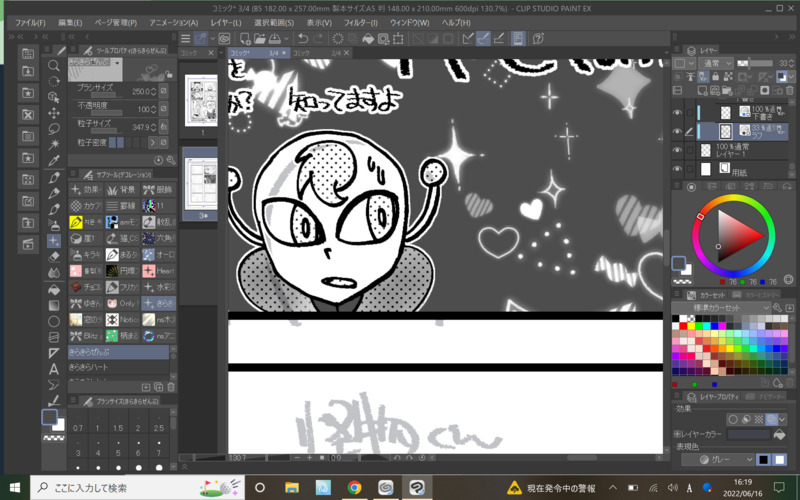Click the Windows taskbar search box

(x=138, y=487)
